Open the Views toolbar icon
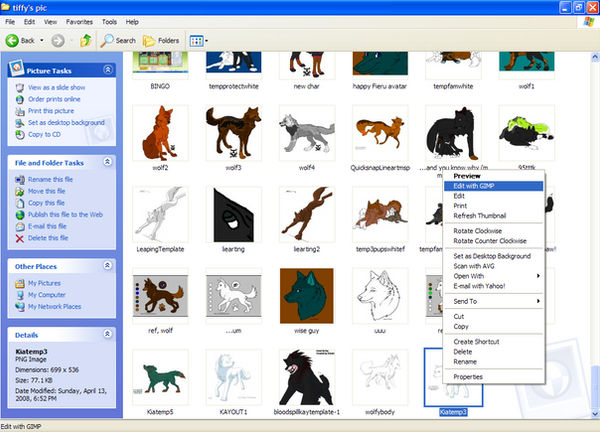This screenshot has width=600, height=432. (x=196, y=41)
